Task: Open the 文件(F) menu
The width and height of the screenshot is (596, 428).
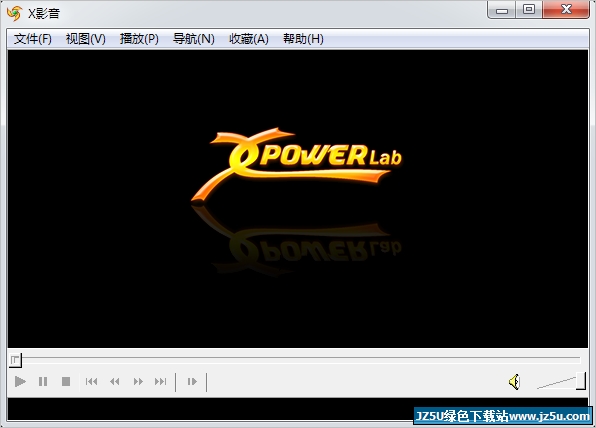Action: 33,39
